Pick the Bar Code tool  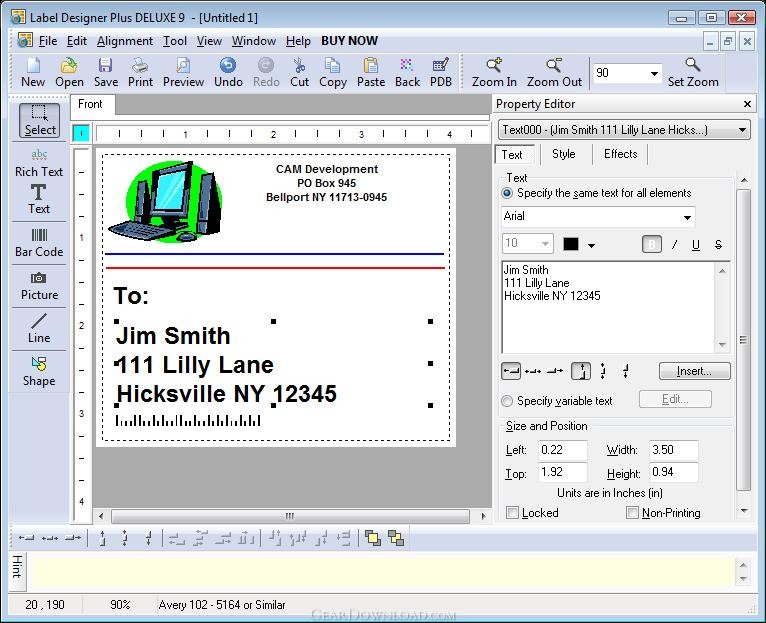39,243
